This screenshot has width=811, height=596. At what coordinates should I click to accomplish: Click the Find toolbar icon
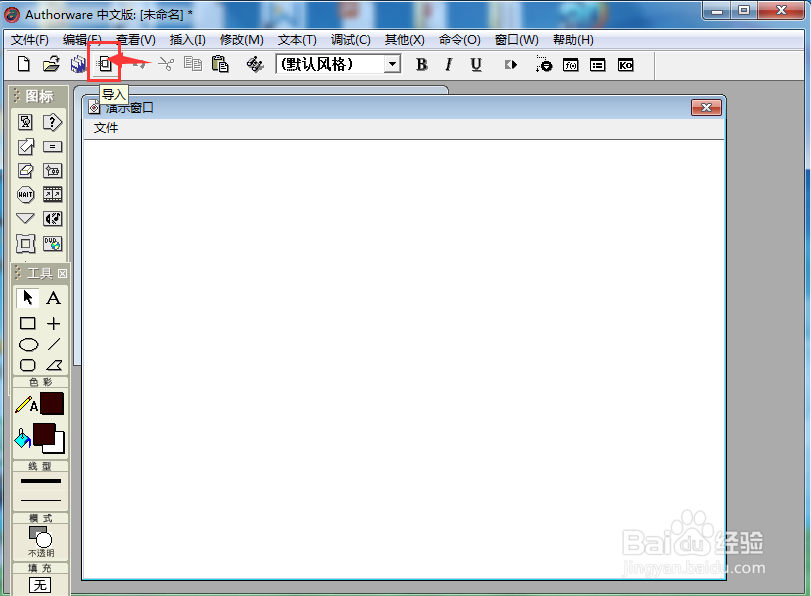click(254, 64)
